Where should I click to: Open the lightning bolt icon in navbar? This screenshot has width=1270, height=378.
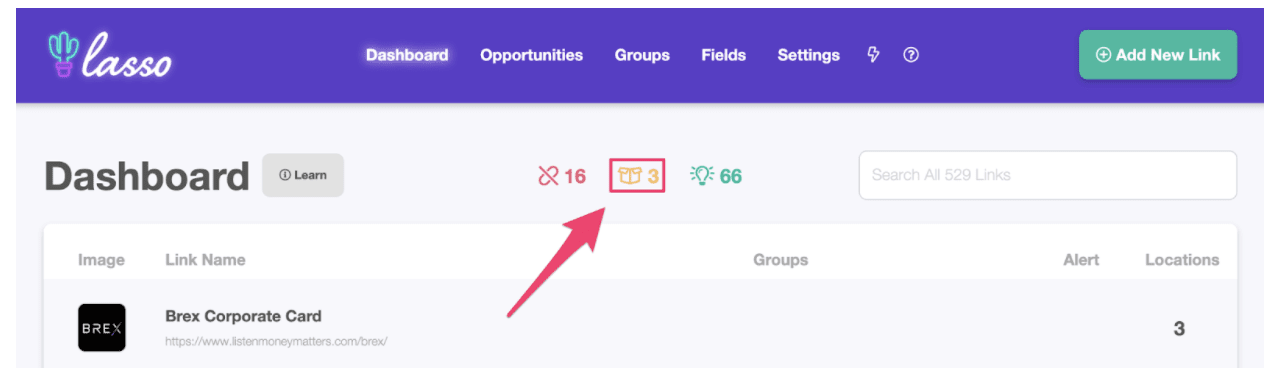click(x=873, y=55)
